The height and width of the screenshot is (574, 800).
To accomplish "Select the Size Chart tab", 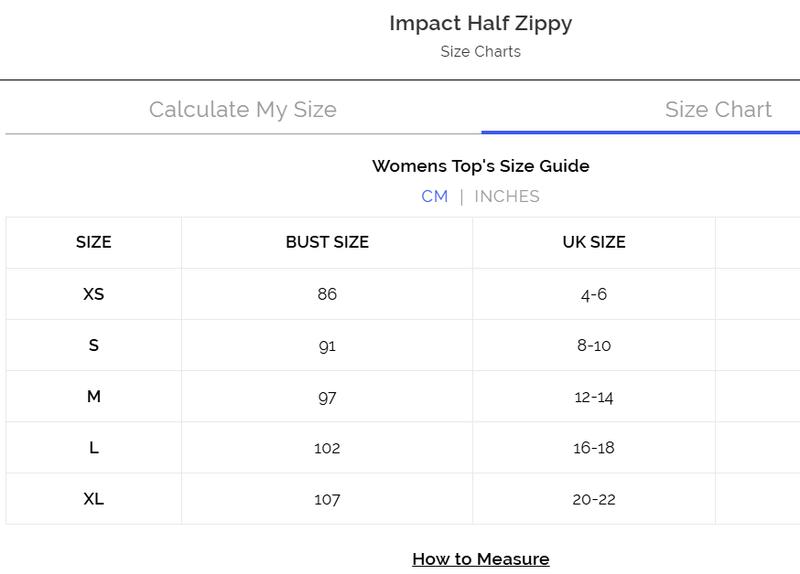I will pos(718,109).
